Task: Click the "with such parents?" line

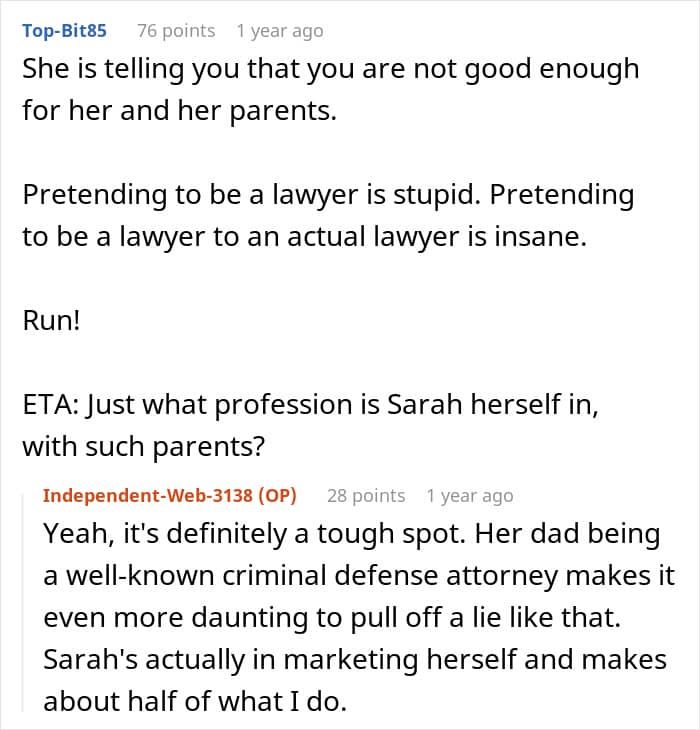Action: [143, 446]
